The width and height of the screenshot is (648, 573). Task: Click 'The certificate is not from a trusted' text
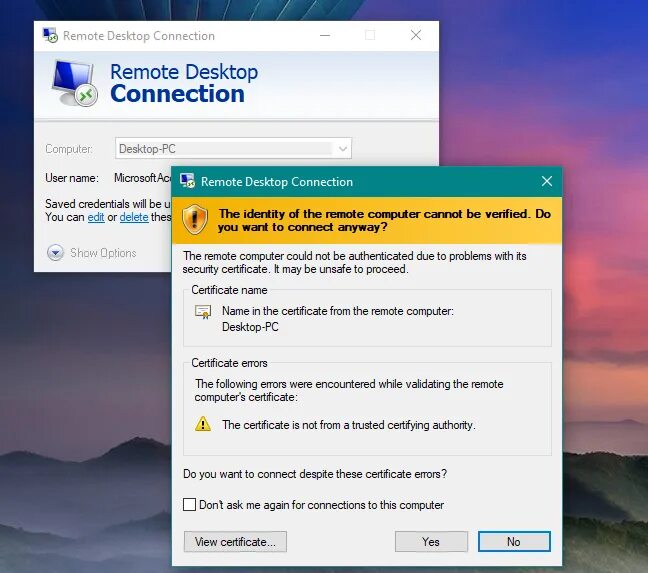(x=349, y=425)
